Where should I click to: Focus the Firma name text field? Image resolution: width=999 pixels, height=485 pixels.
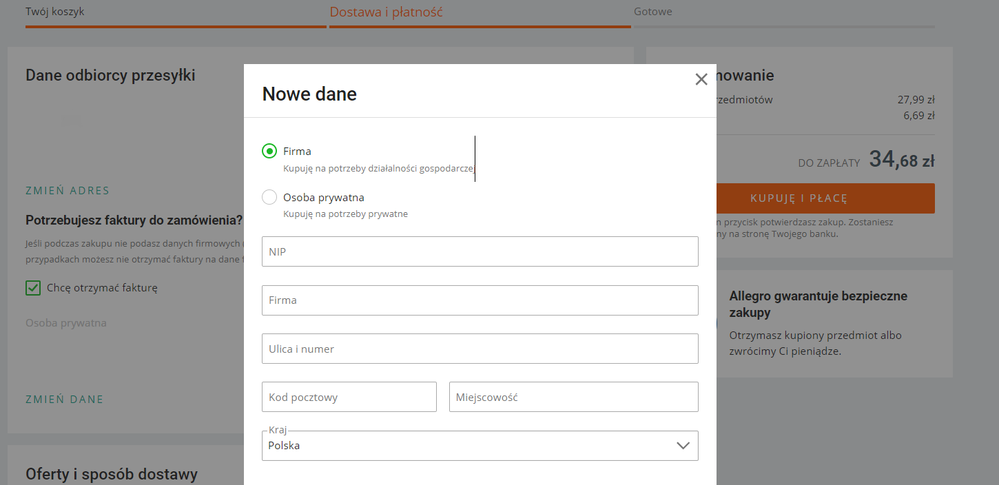pos(479,300)
